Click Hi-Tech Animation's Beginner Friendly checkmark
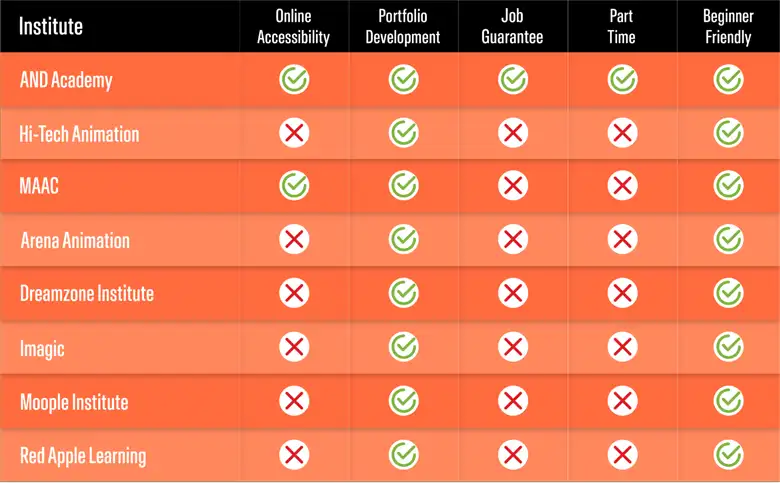The image size is (780, 483). coord(728,133)
